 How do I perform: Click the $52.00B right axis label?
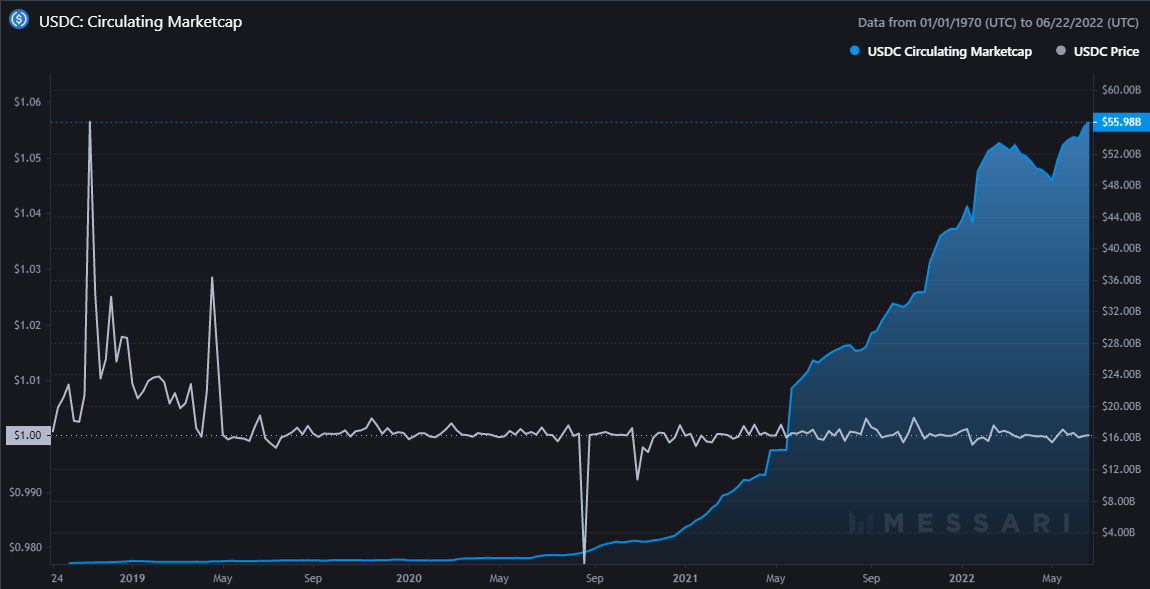[1121, 153]
